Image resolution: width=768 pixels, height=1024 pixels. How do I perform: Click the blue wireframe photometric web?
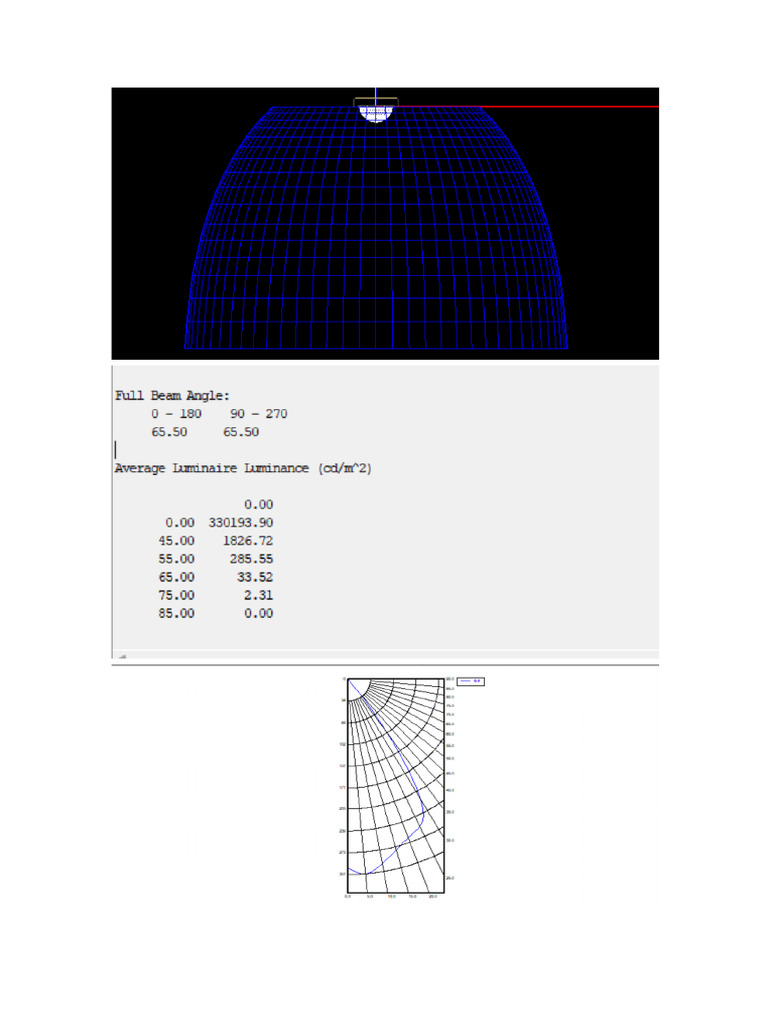point(376,227)
